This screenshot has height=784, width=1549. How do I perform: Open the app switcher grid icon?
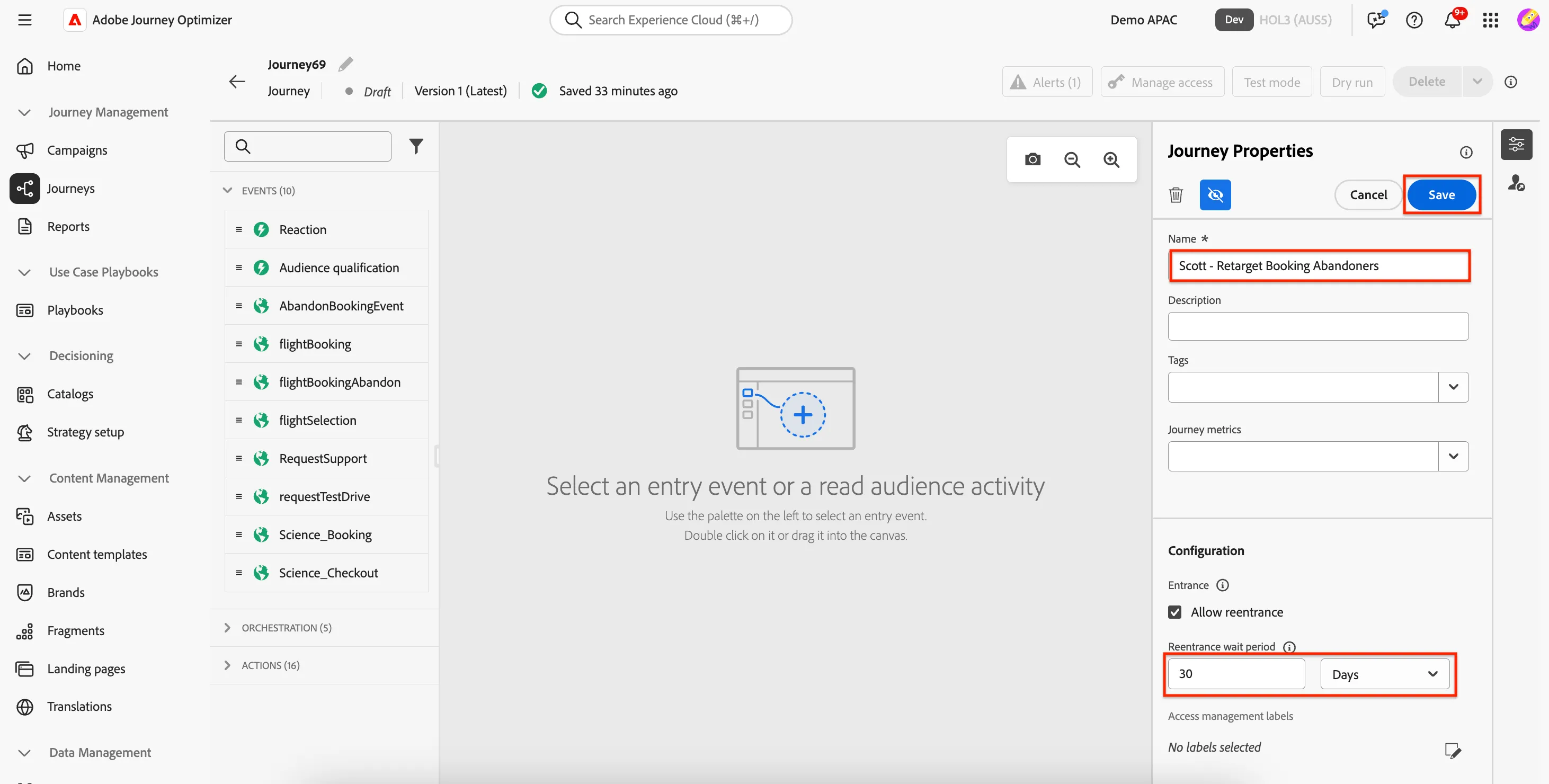click(x=1491, y=21)
